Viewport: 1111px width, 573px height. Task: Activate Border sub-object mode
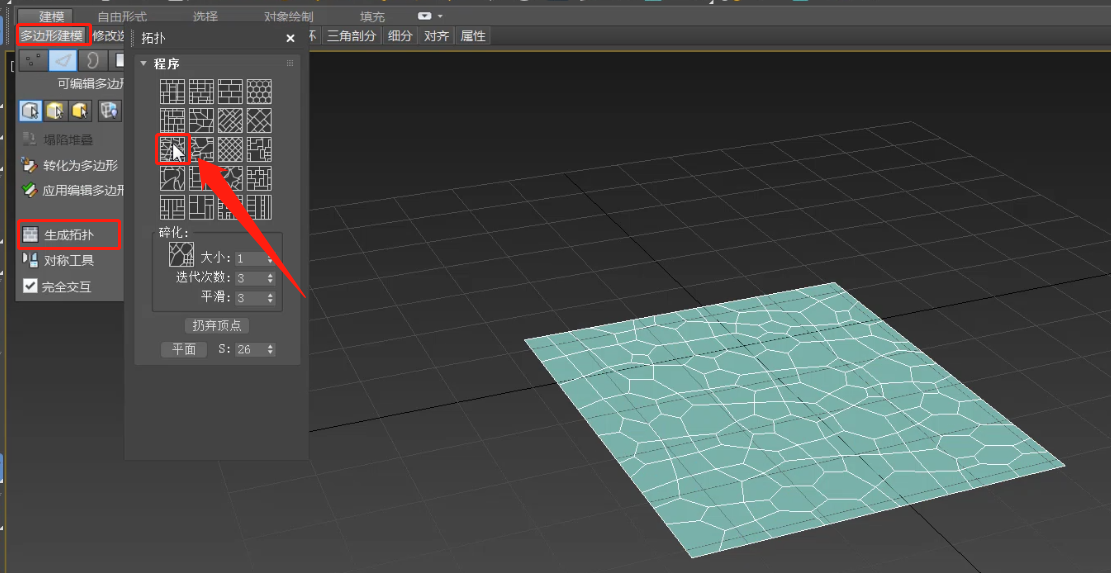pyautogui.click(x=93, y=62)
